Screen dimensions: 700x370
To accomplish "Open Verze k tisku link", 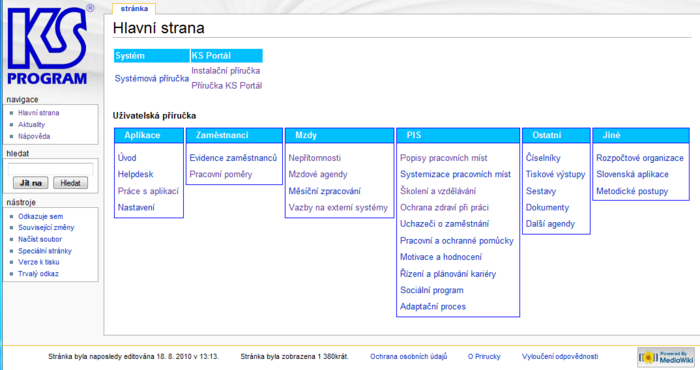I will coord(38,262).
